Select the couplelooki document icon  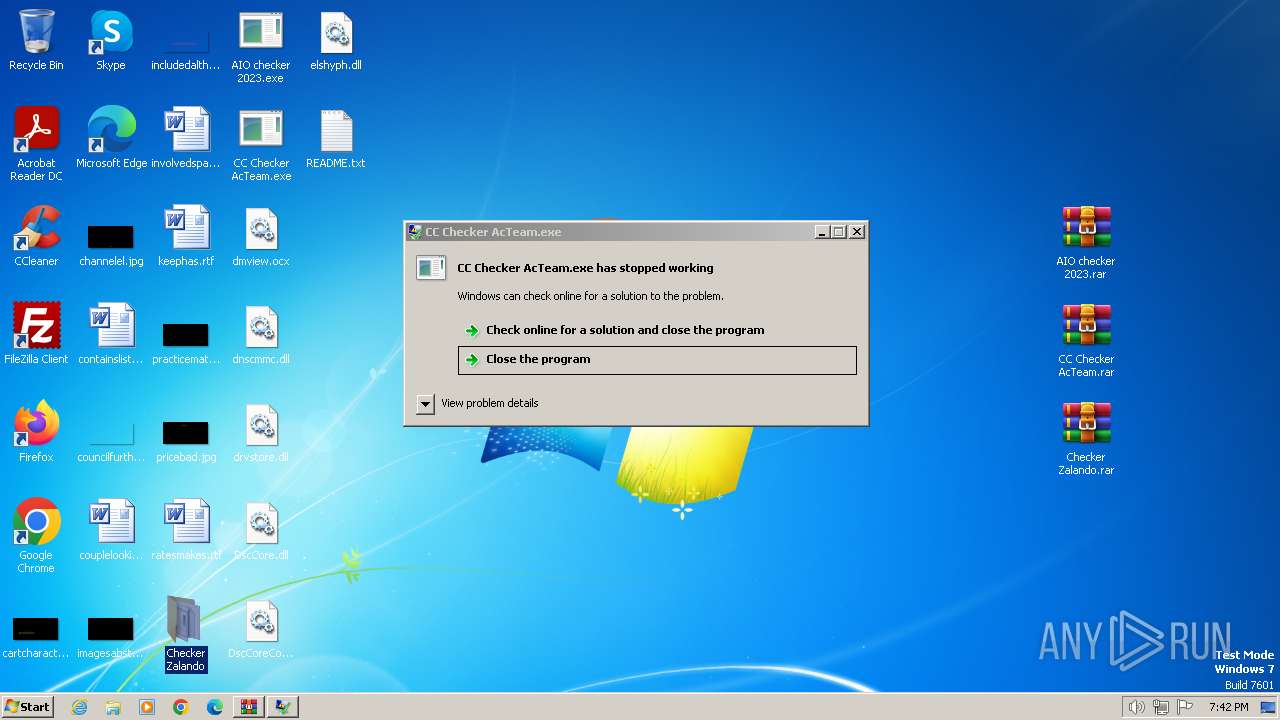pos(111,530)
